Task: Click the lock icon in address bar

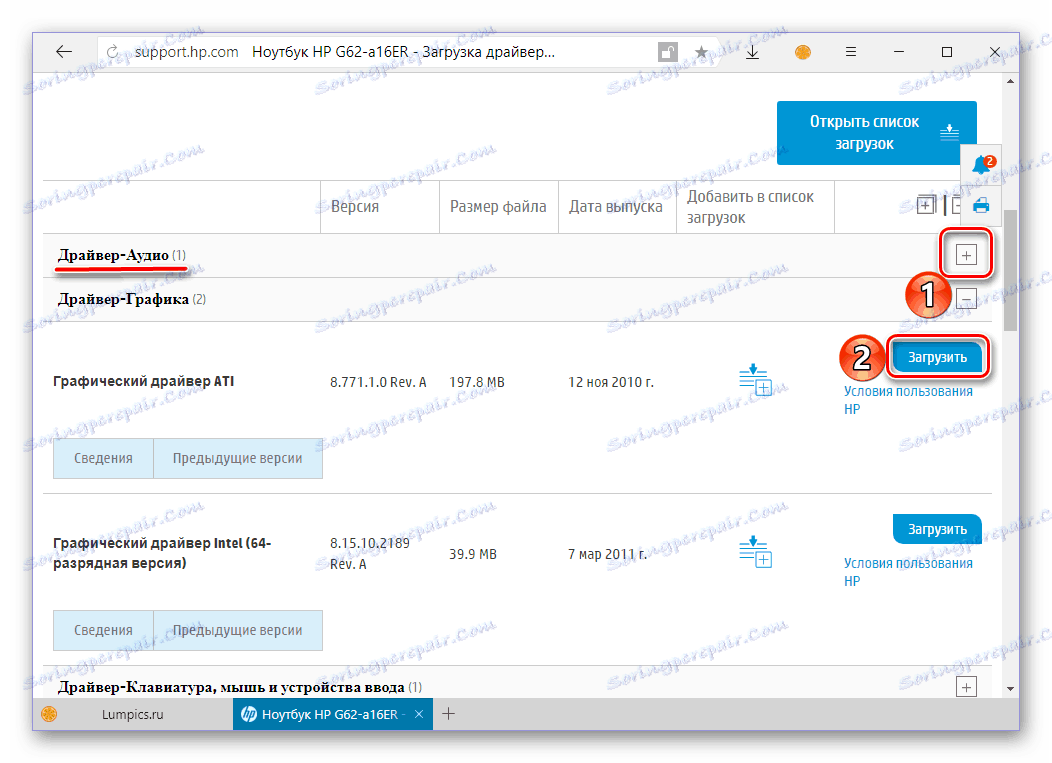Action: tap(668, 52)
